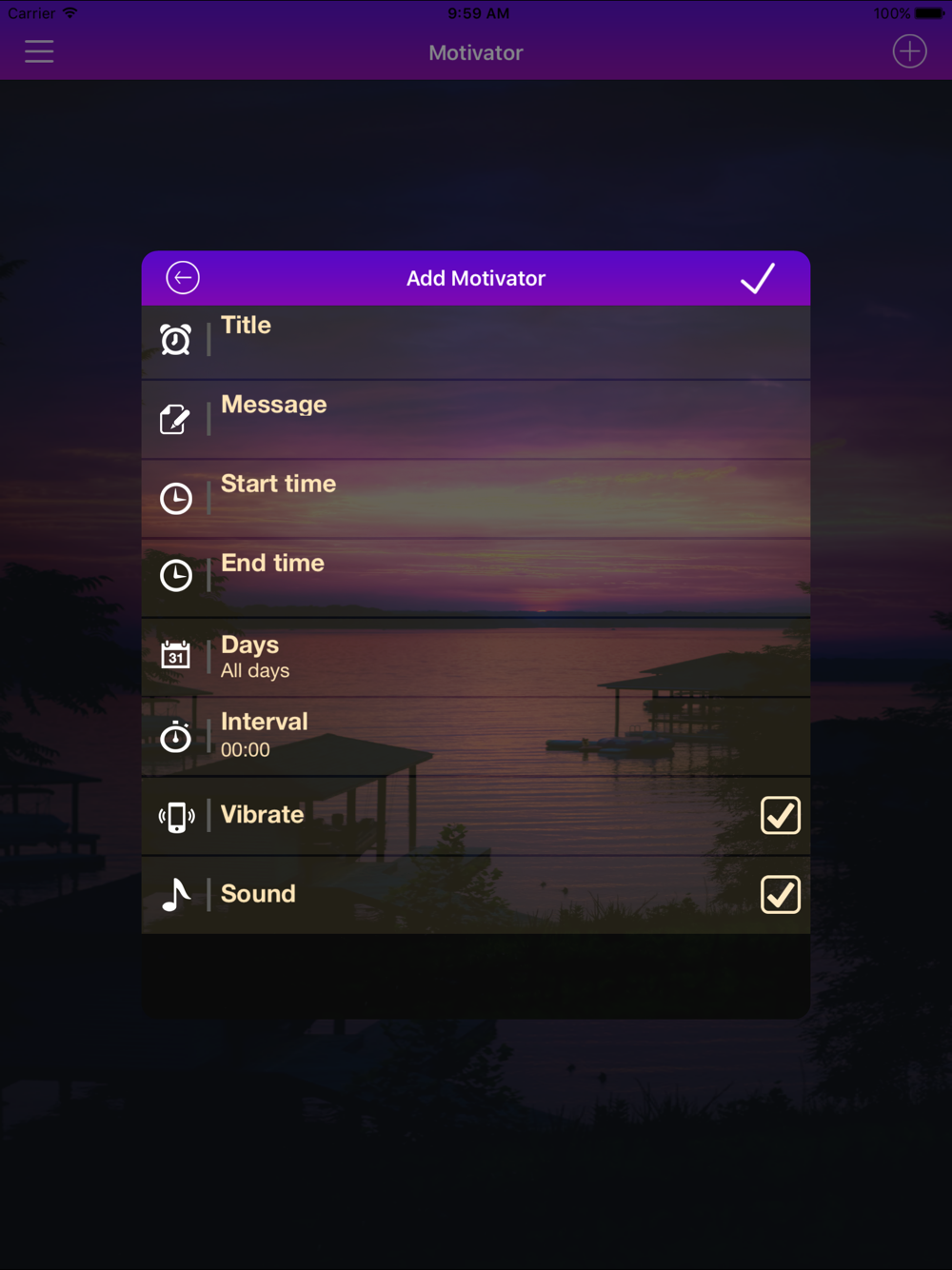This screenshot has width=952, height=1270.
Task: Go back using the arrow icon
Action: tap(183, 278)
